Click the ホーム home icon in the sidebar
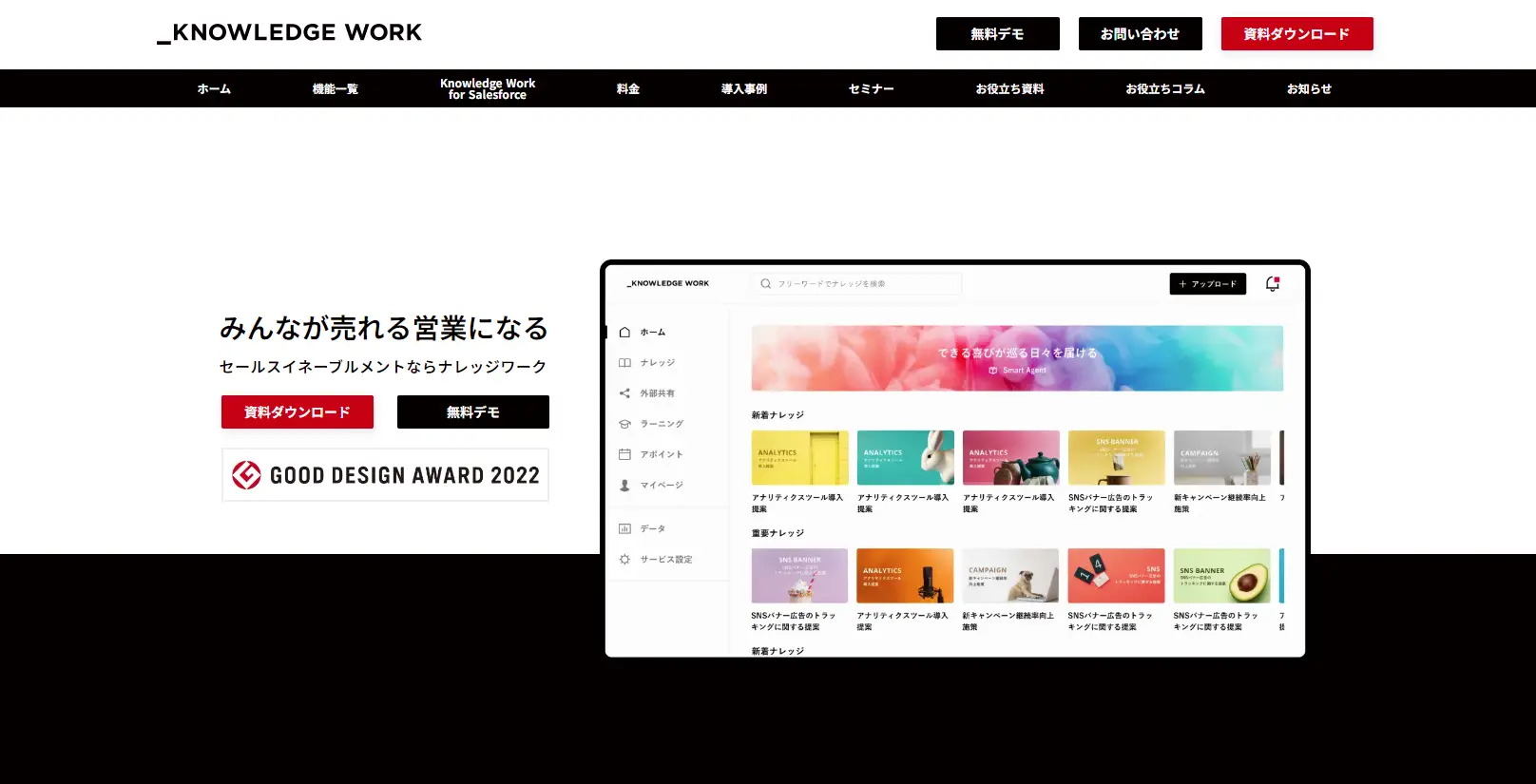1536x784 pixels. [x=624, y=333]
